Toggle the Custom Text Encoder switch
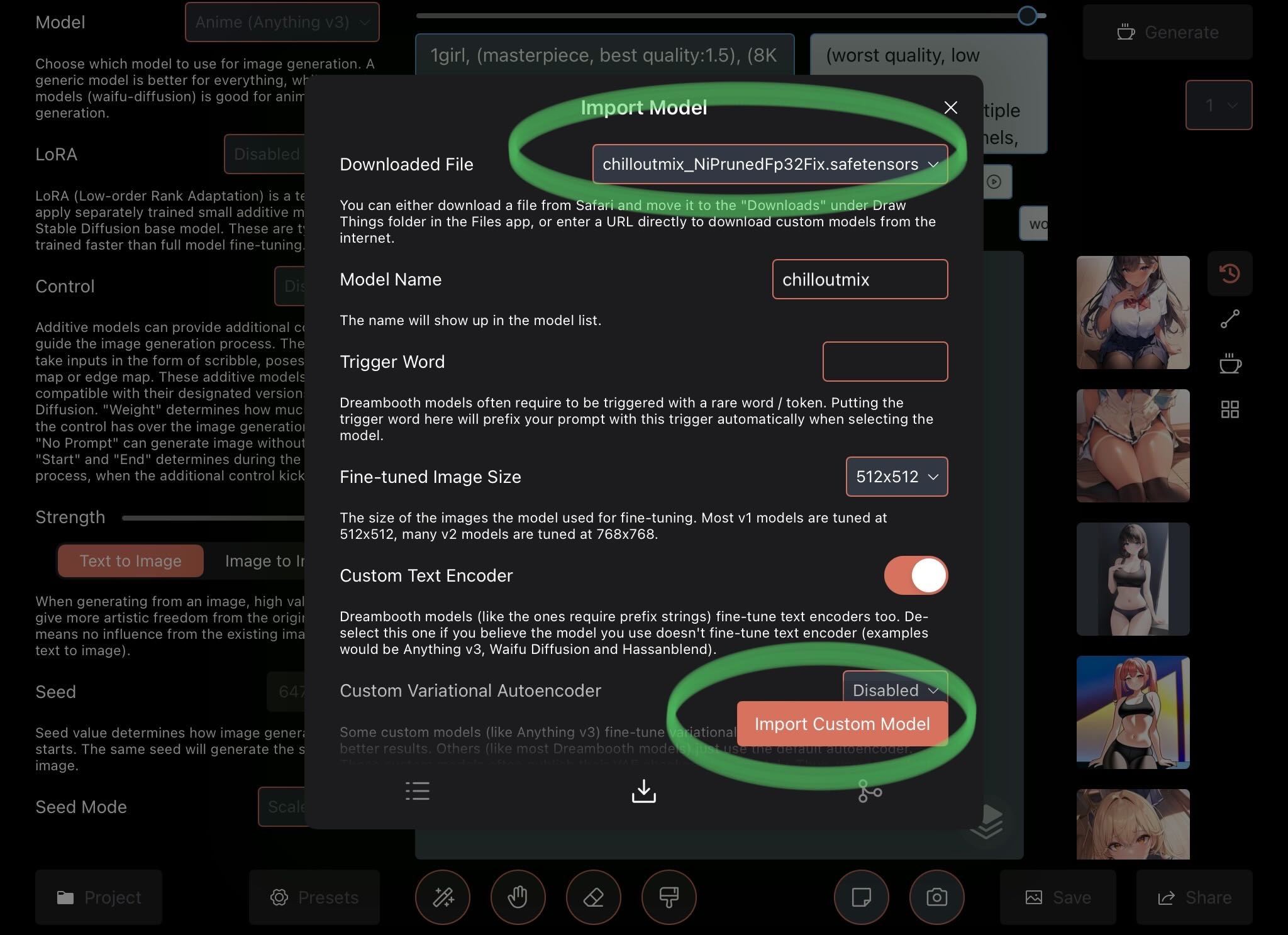 click(x=916, y=575)
